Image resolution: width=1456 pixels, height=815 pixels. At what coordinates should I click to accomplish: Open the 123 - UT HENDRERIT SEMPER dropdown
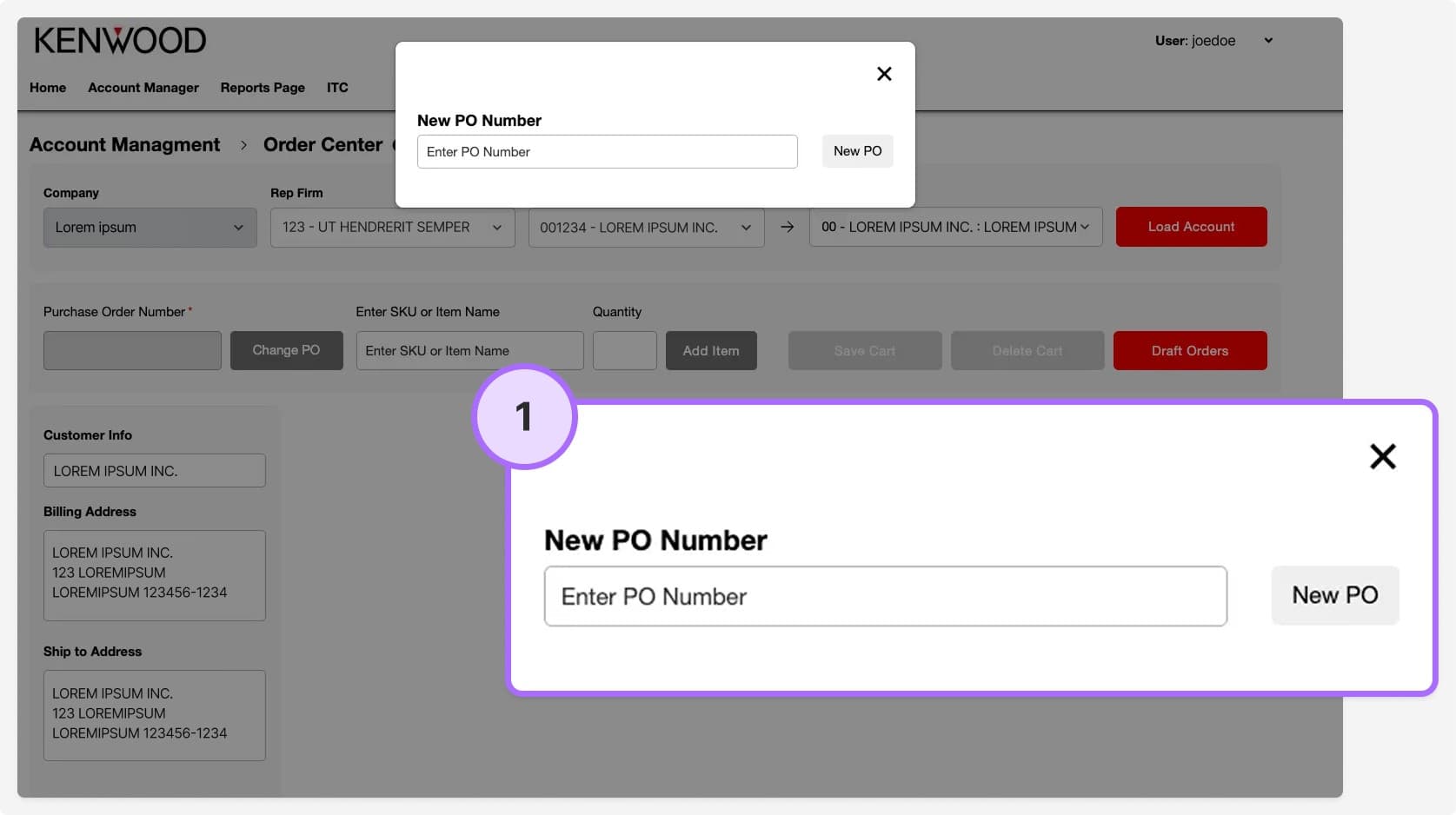point(393,228)
